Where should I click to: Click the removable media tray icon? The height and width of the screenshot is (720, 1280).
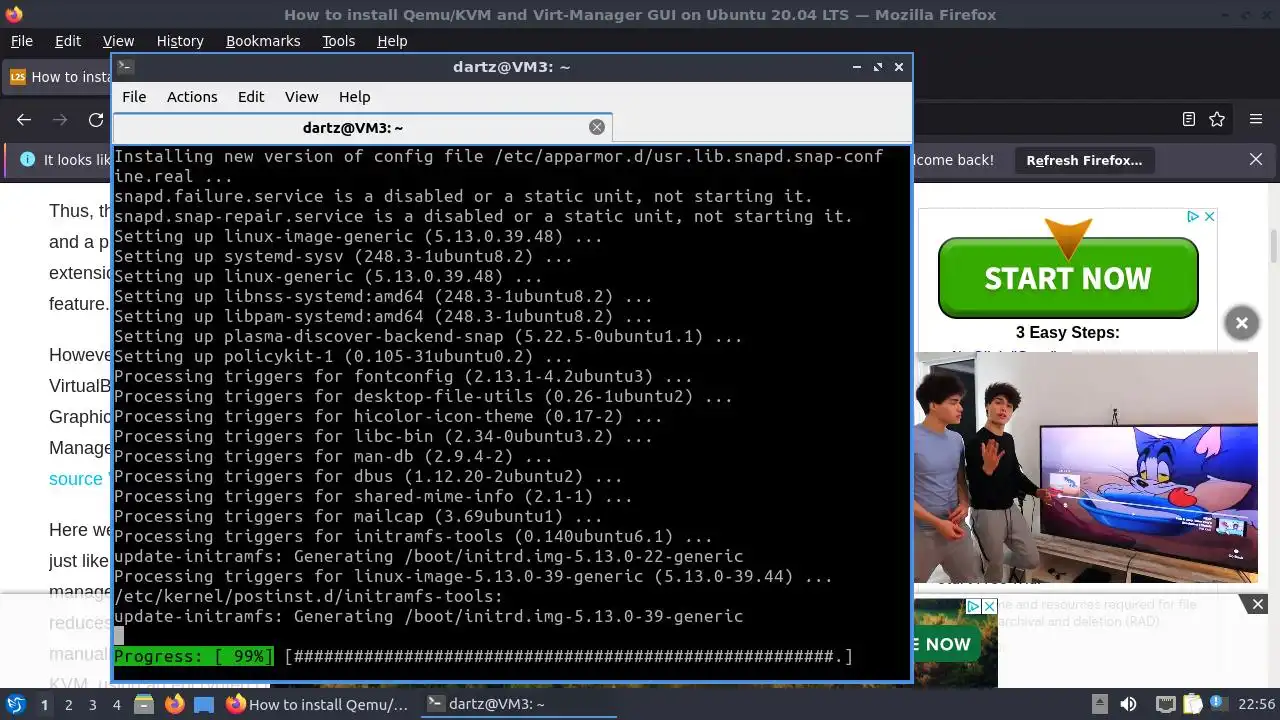coord(1099,704)
